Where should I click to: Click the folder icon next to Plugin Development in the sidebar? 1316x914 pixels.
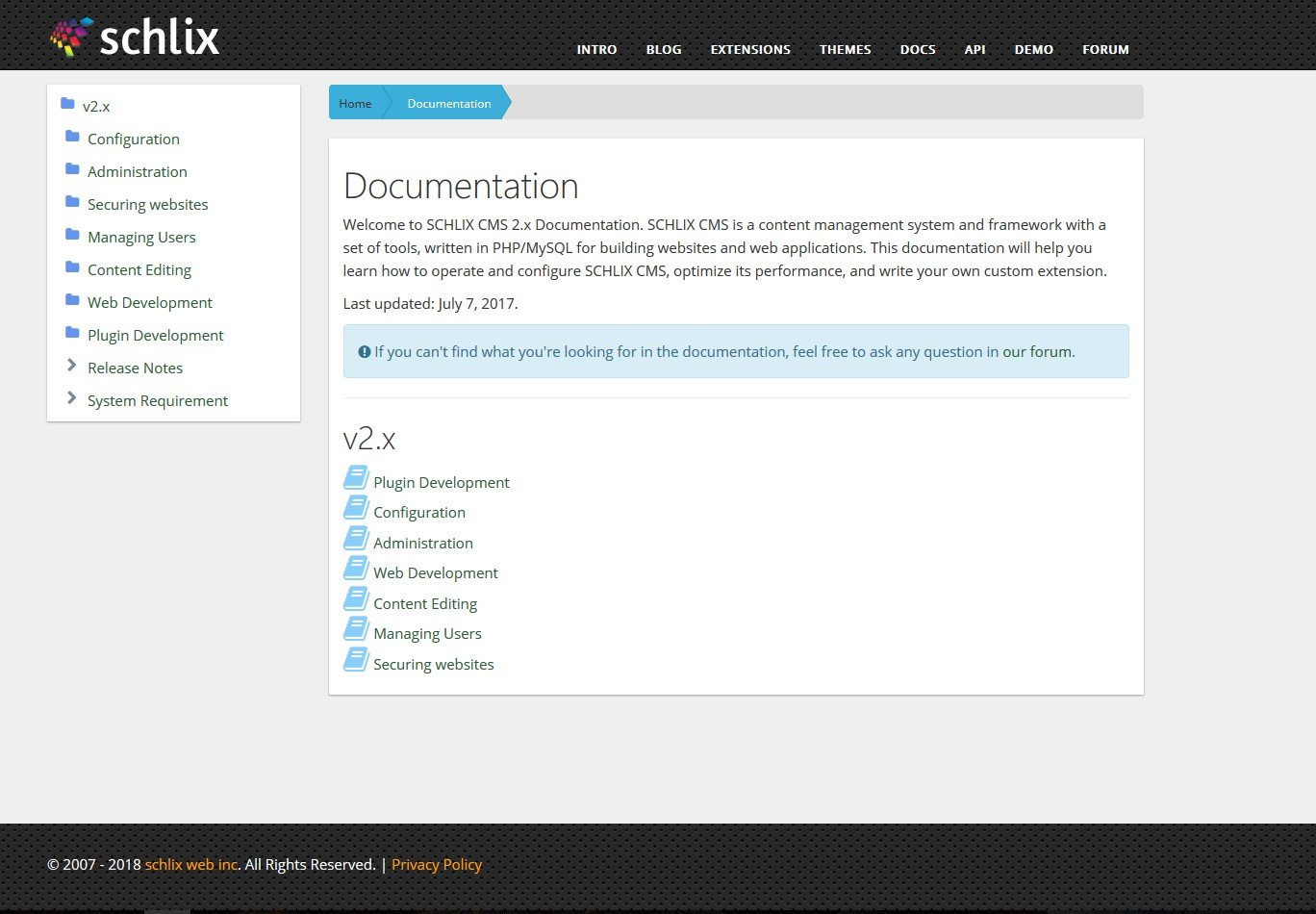pyautogui.click(x=72, y=333)
